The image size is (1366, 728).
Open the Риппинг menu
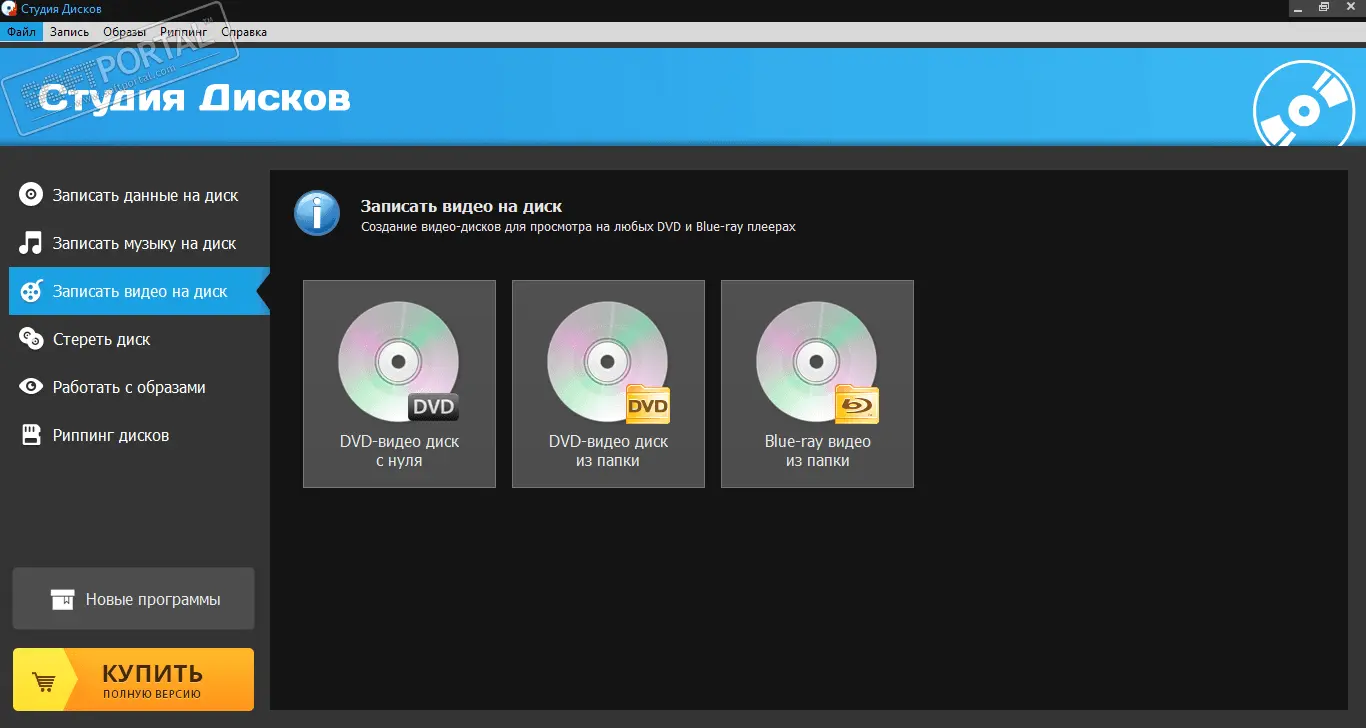pyautogui.click(x=183, y=32)
